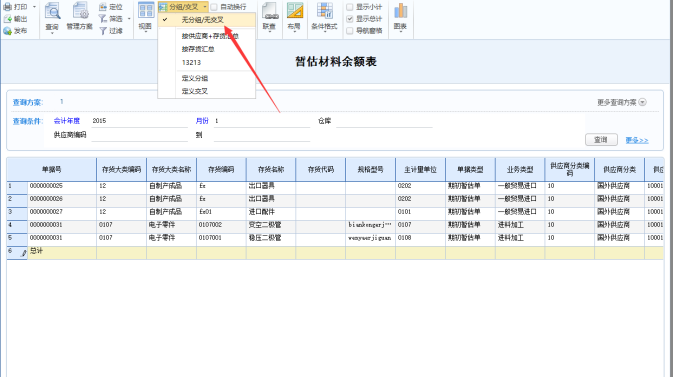673x378 pixels.
Task: Click the 月份 input field
Action: 262,121
